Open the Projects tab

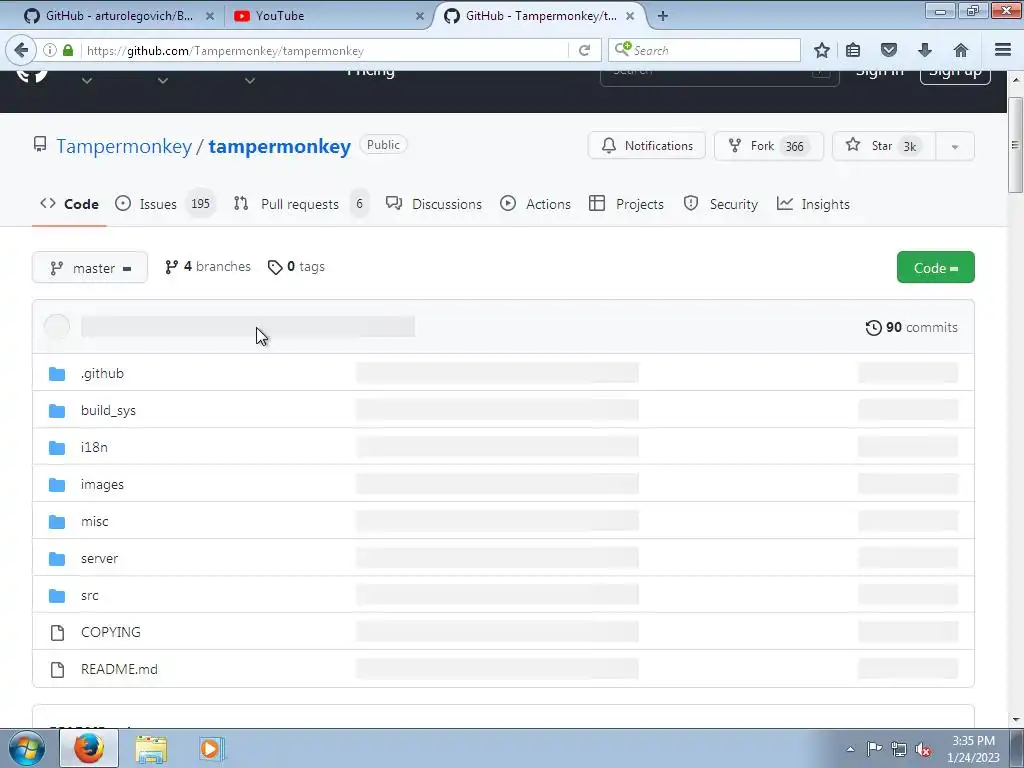tap(626, 204)
